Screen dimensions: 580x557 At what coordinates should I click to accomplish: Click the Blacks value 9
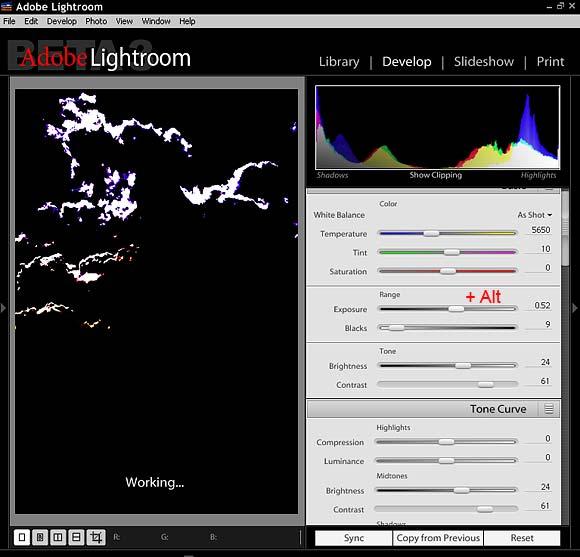coord(548,324)
